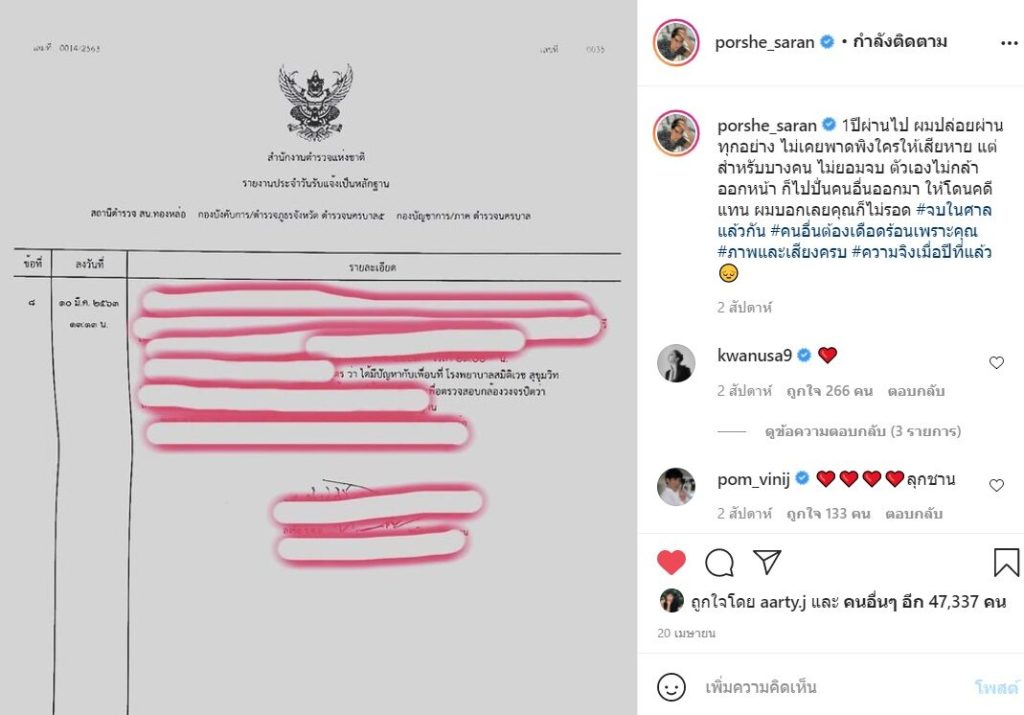This screenshot has height=715, width=1024.
Task: Click the โพสต์ post button
Action: (996, 687)
